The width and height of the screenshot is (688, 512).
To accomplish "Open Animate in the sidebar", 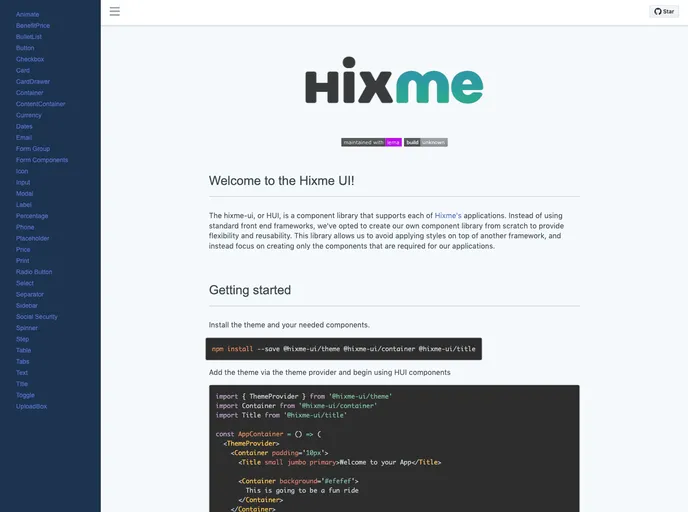I will [x=28, y=14].
